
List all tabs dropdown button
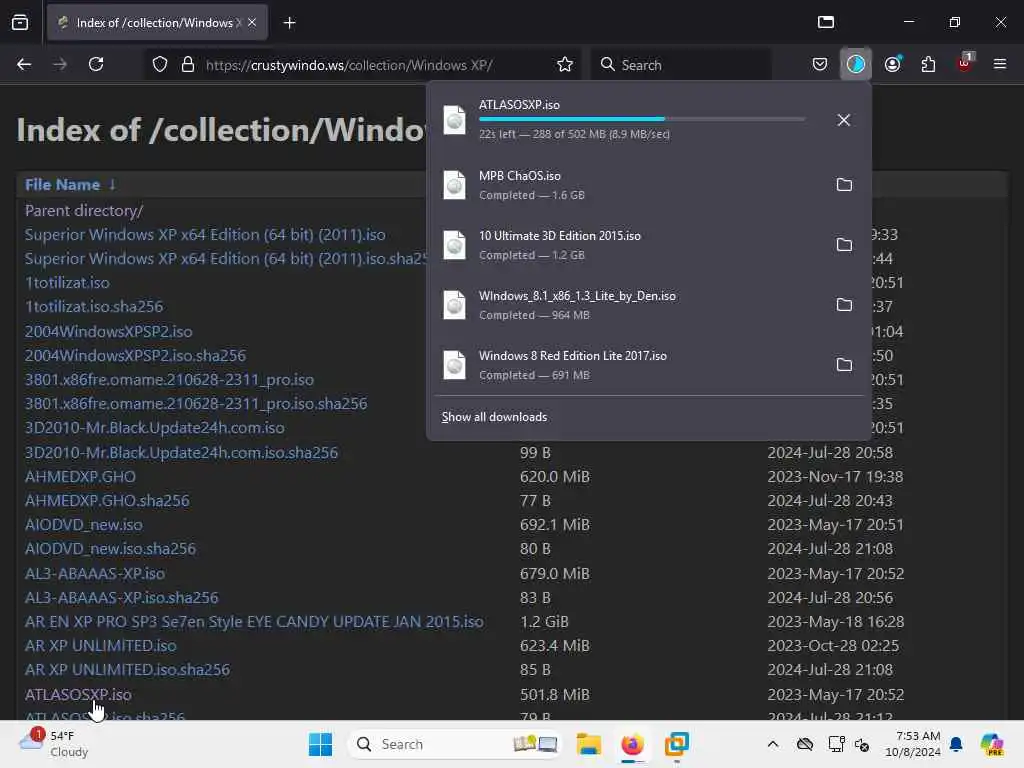tap(825, 22)
